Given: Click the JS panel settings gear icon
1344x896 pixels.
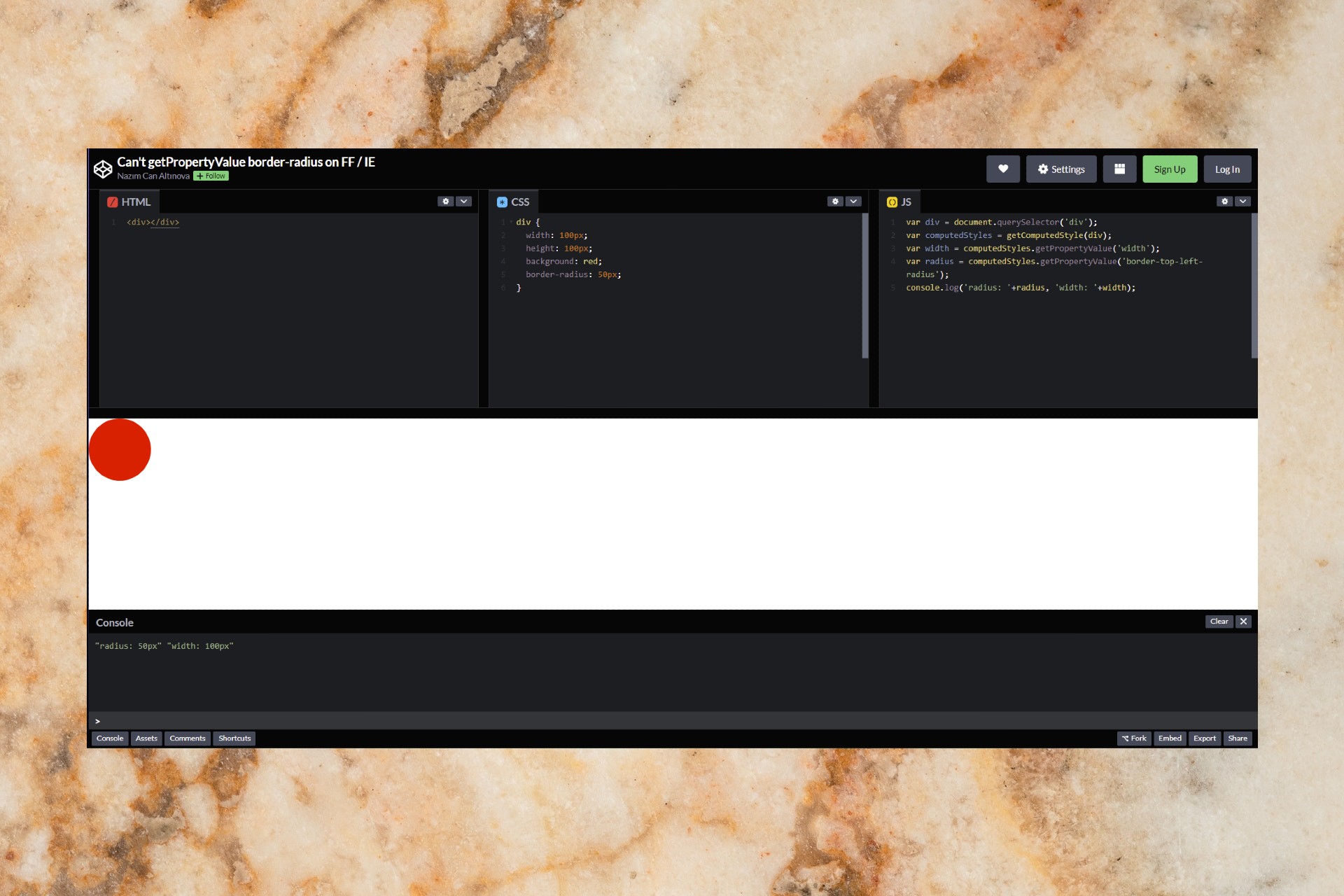Looking at the screenshot, I should tap(1225, 201).
